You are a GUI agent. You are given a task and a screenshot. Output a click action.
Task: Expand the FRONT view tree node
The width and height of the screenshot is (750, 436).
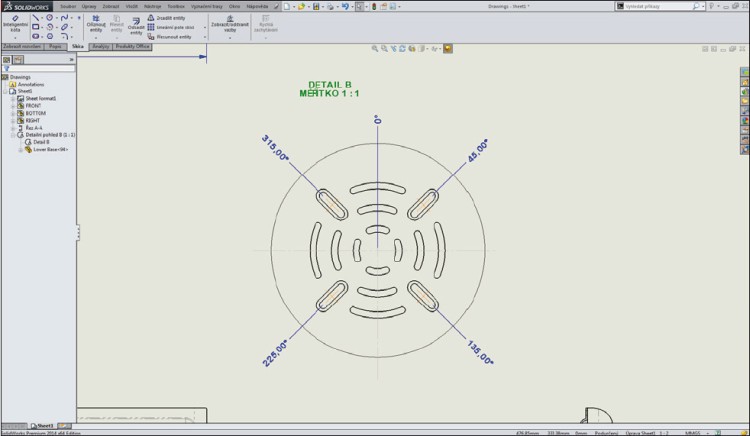(14, 106)
